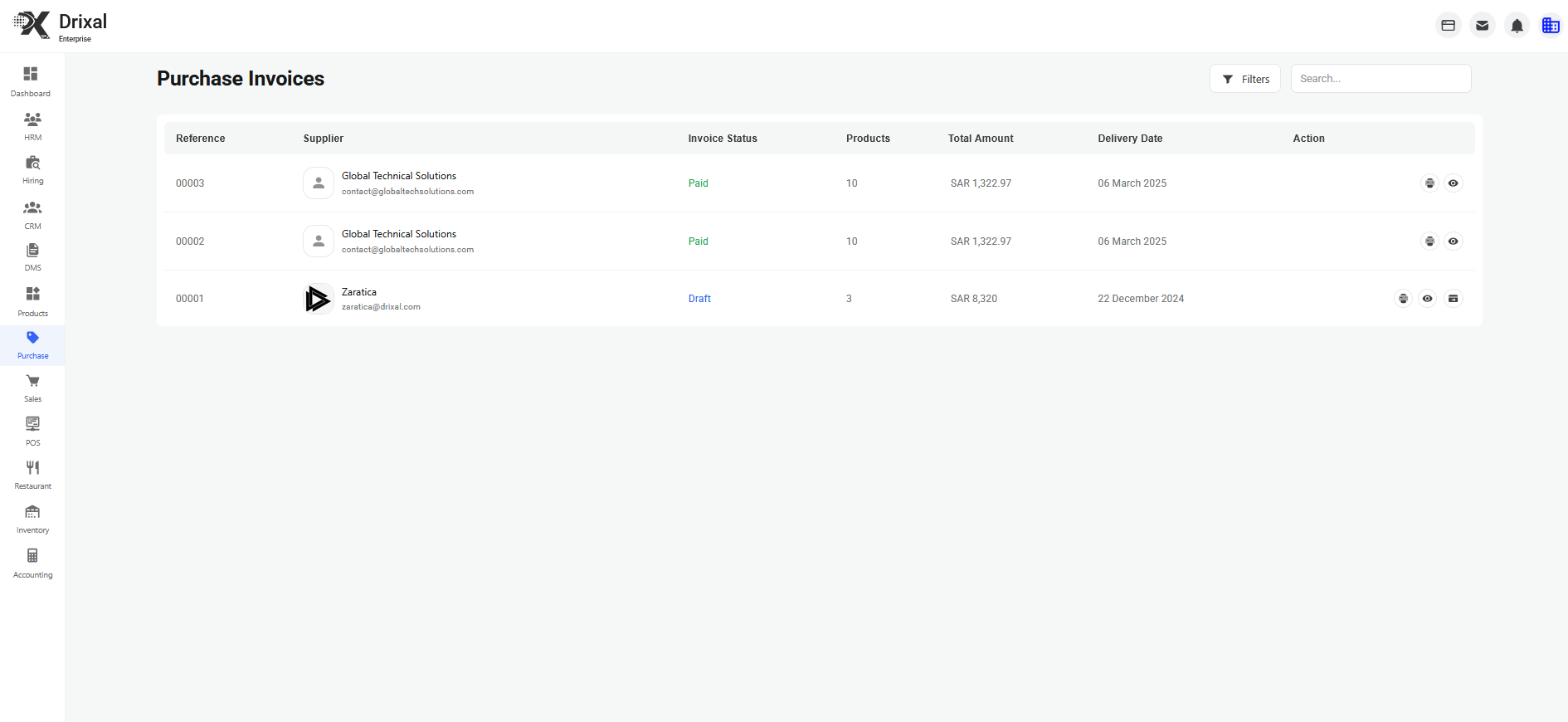Print the Zaratica invoice 00001

[1403, 299]
